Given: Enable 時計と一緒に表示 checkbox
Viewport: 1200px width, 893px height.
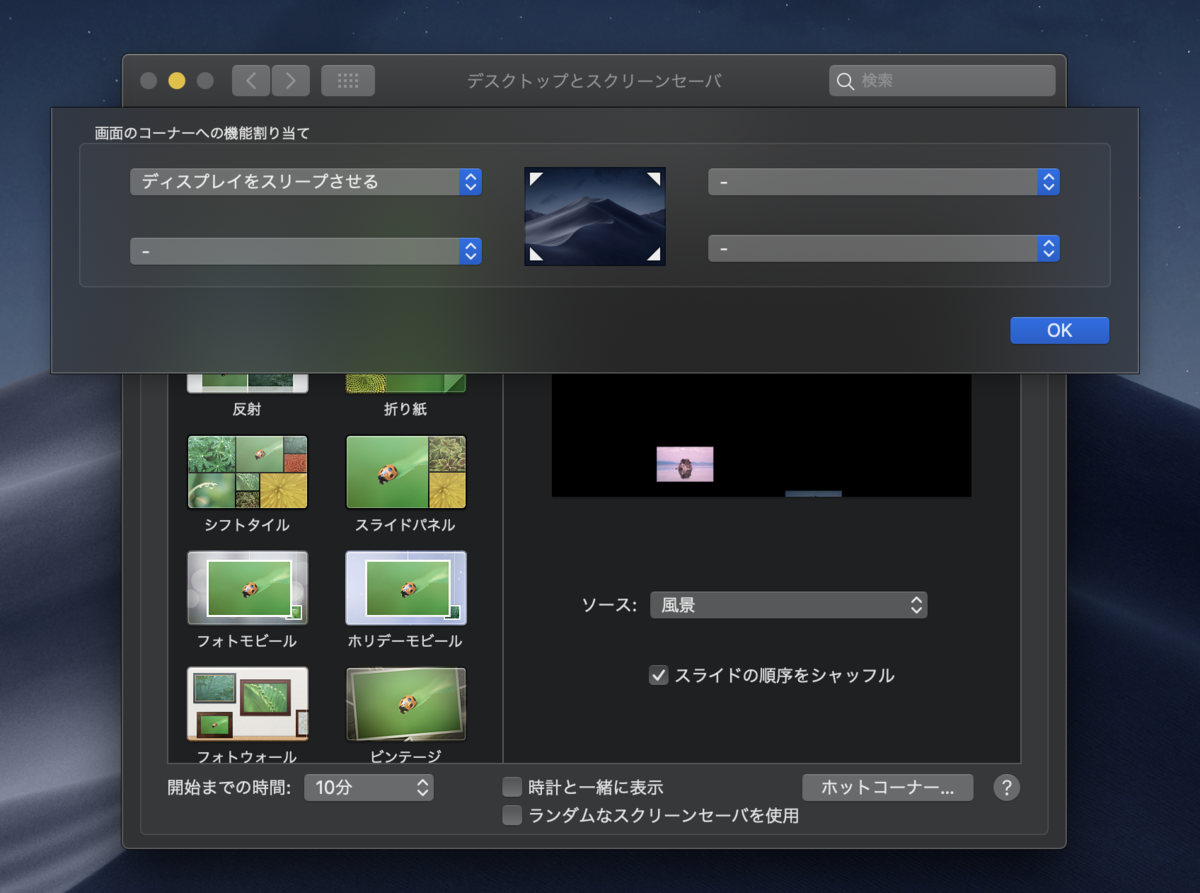Looking at the screenshot, I should tap(512, 787).
